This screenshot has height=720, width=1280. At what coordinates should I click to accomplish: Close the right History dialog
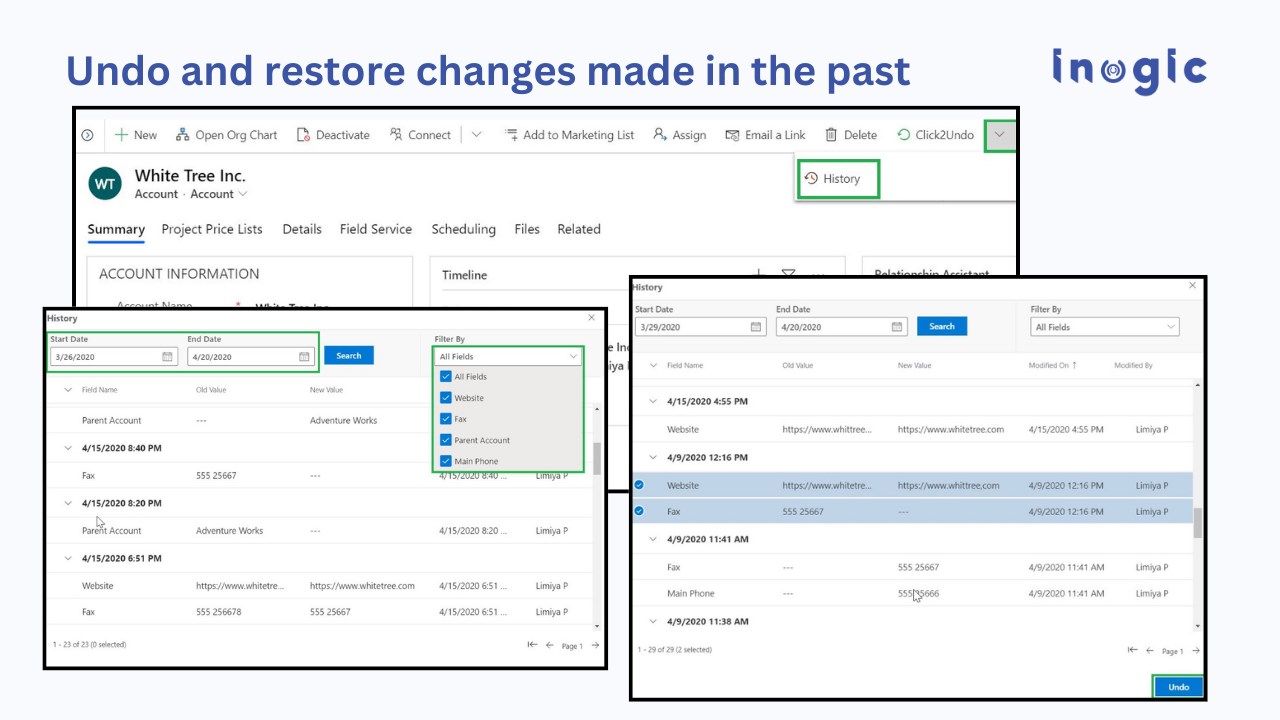coord(1192,286)
